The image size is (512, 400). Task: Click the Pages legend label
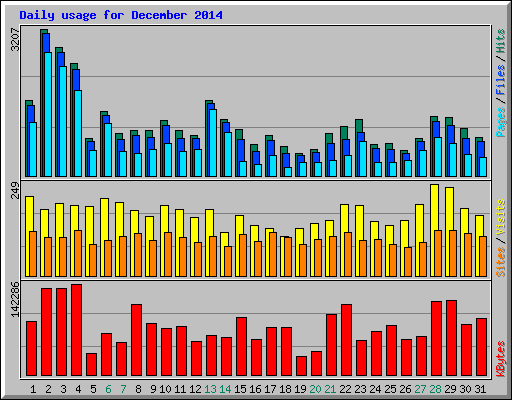pyautogui.click(x=501, y=122)
